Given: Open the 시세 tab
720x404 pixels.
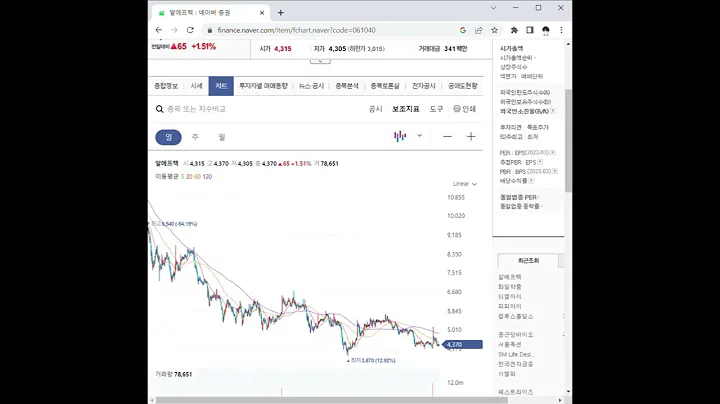Looking at the screenshot, I should click(197, 86).
